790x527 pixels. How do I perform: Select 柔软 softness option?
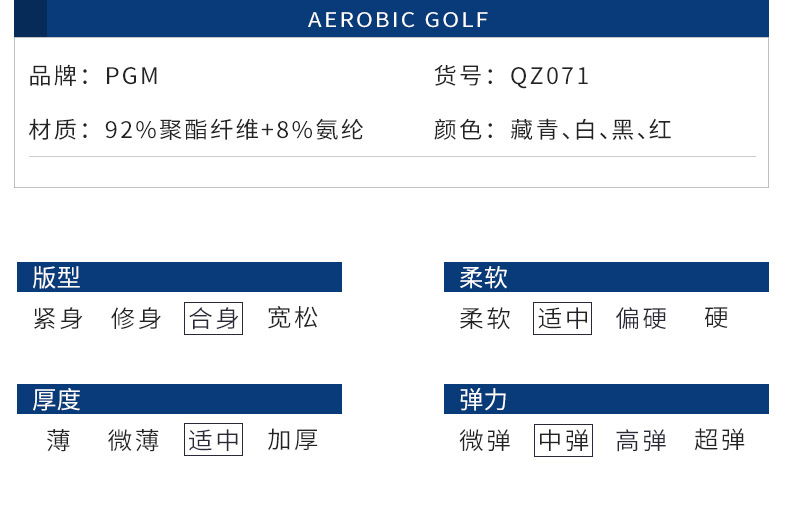485,319
